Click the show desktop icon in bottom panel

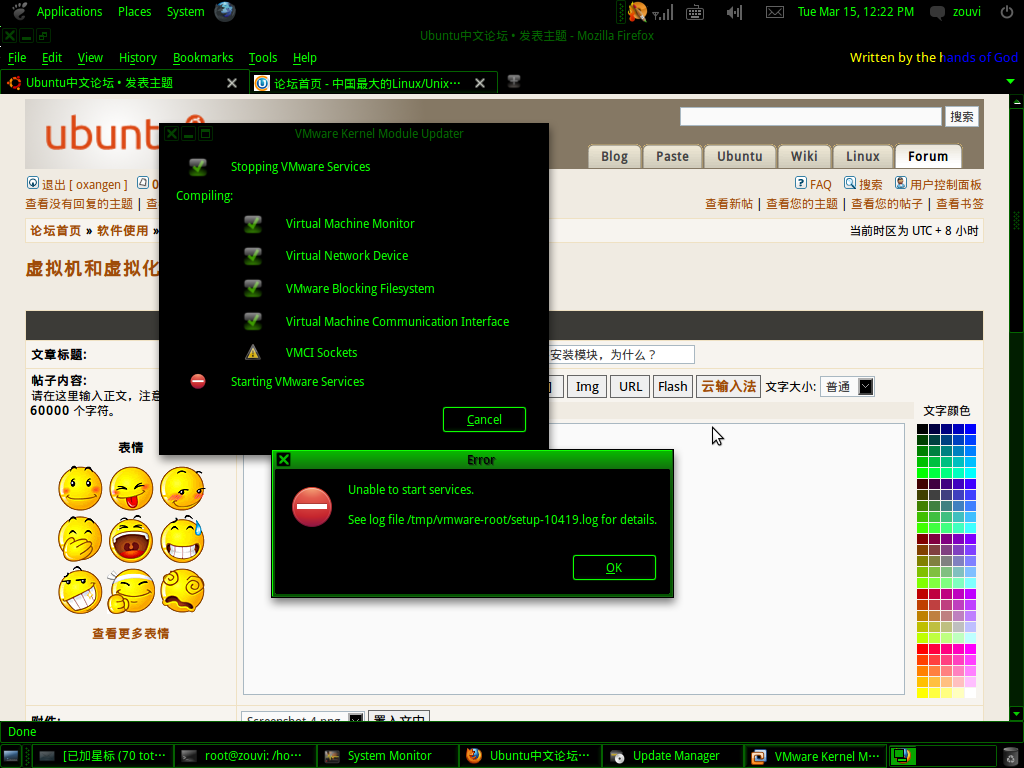(11, 756)
